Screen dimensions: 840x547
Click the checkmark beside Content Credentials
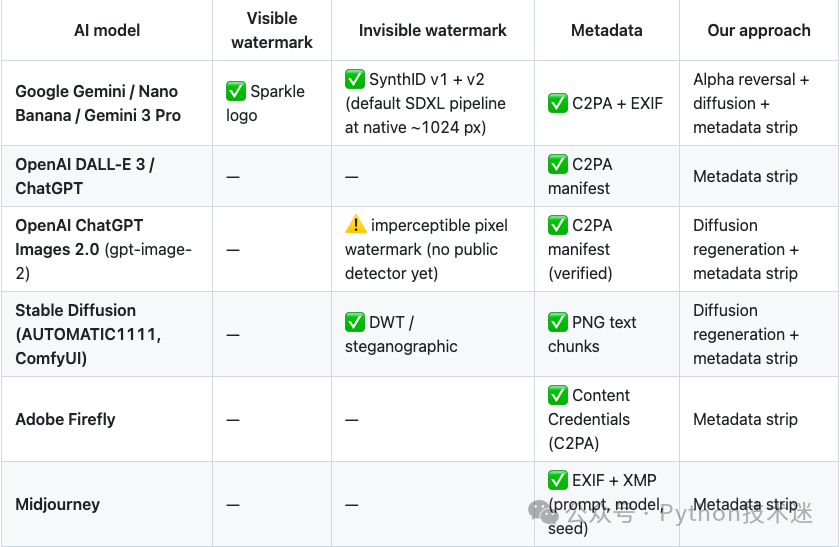(558, 395)
